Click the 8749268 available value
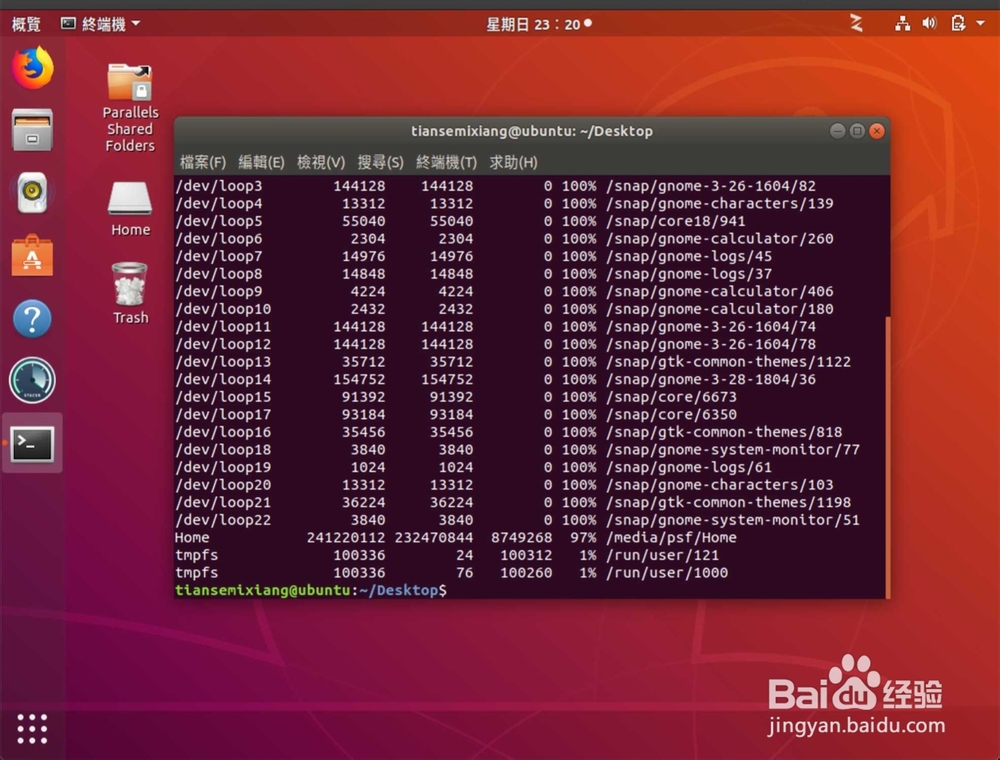Image resolution: width=1000 pixels, height=760 pixels. pos(522,537)
